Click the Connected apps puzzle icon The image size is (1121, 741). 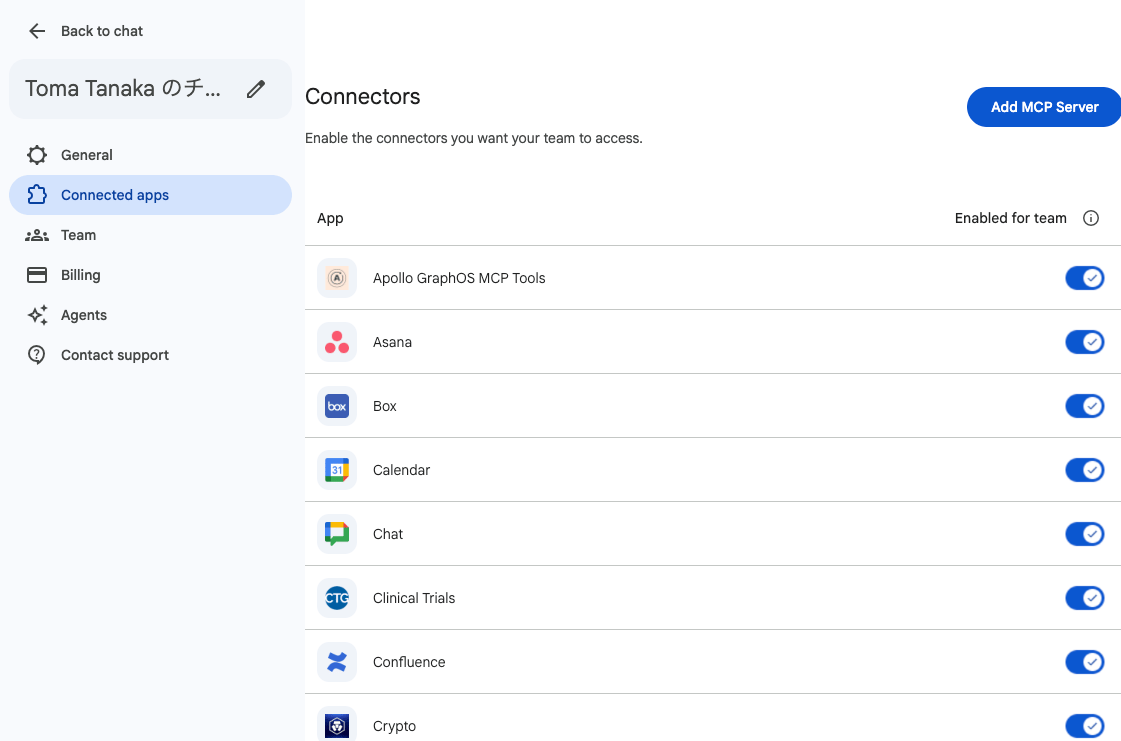click(37, 195)
